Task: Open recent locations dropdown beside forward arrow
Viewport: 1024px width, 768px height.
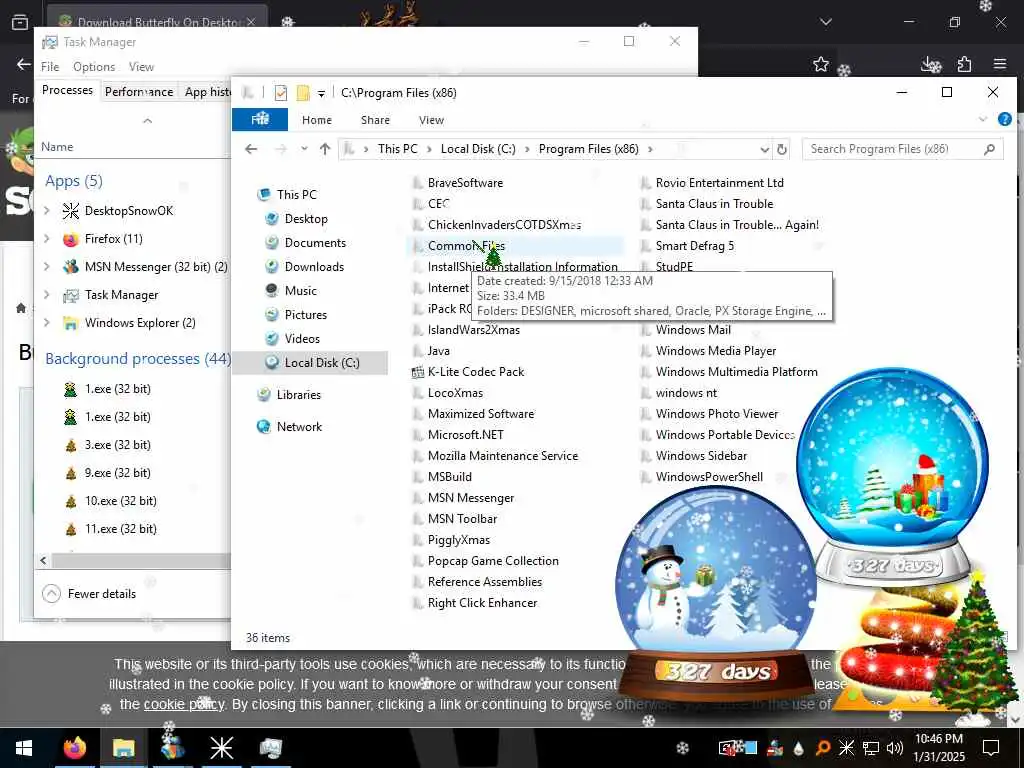Action: click(304, 149)
